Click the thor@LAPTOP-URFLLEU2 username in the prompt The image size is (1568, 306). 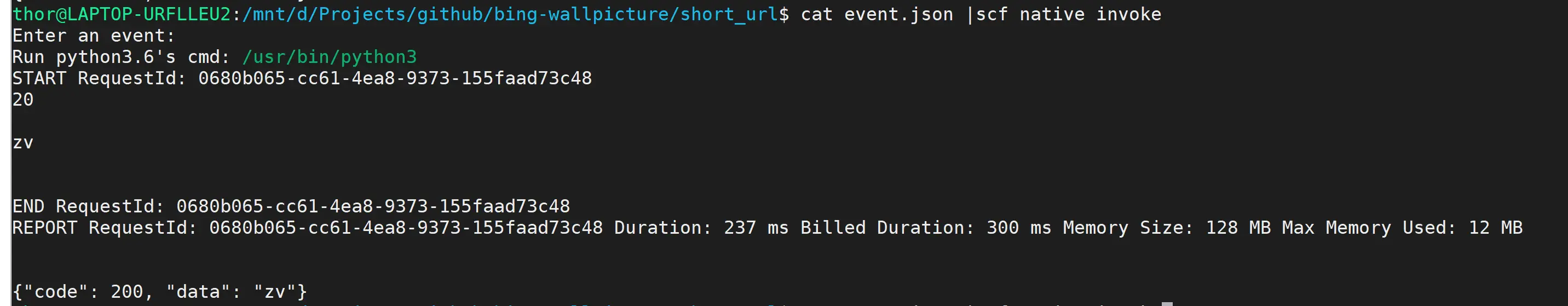pos(122,14)
